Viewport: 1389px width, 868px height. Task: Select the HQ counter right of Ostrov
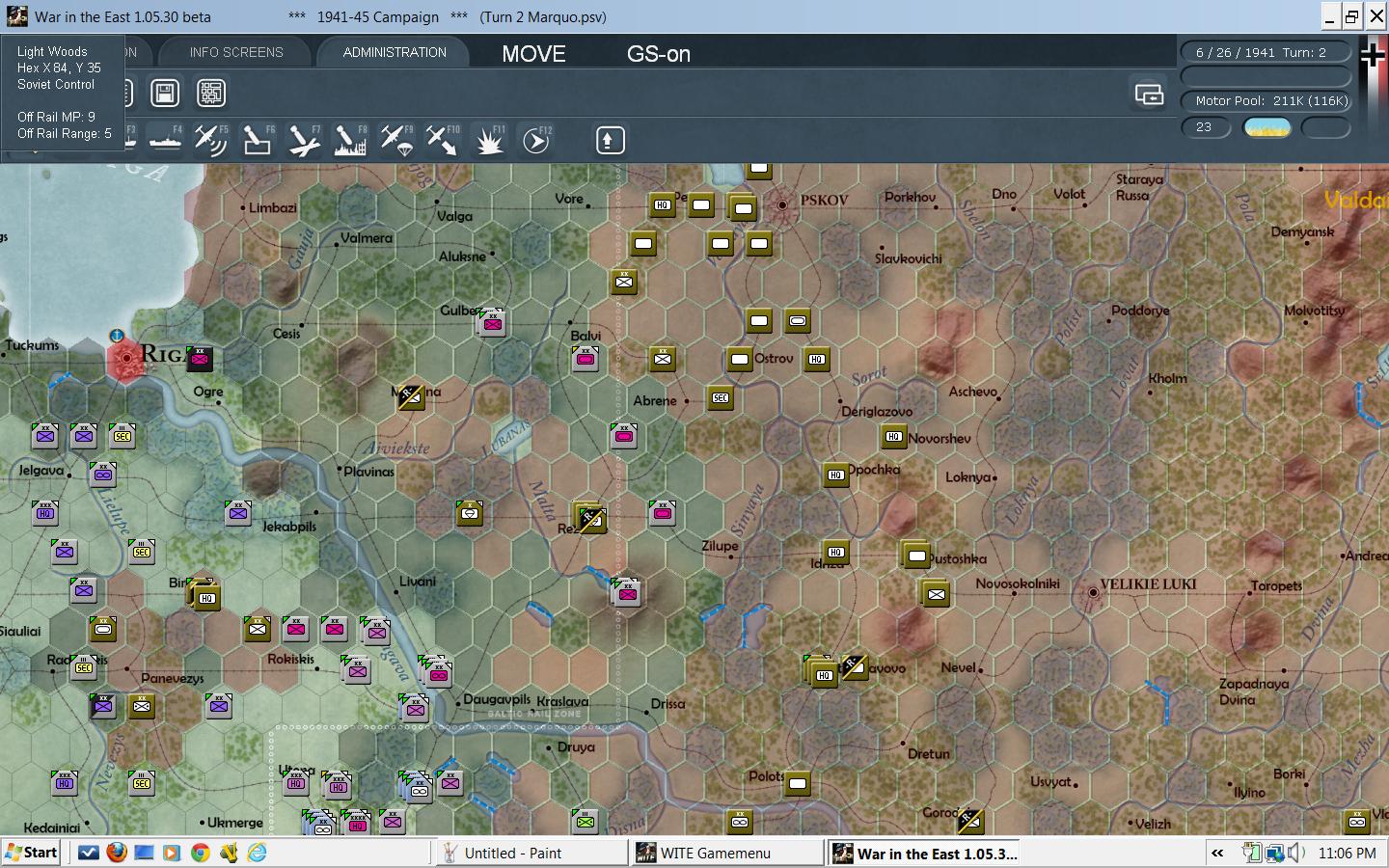coord(816,359)
